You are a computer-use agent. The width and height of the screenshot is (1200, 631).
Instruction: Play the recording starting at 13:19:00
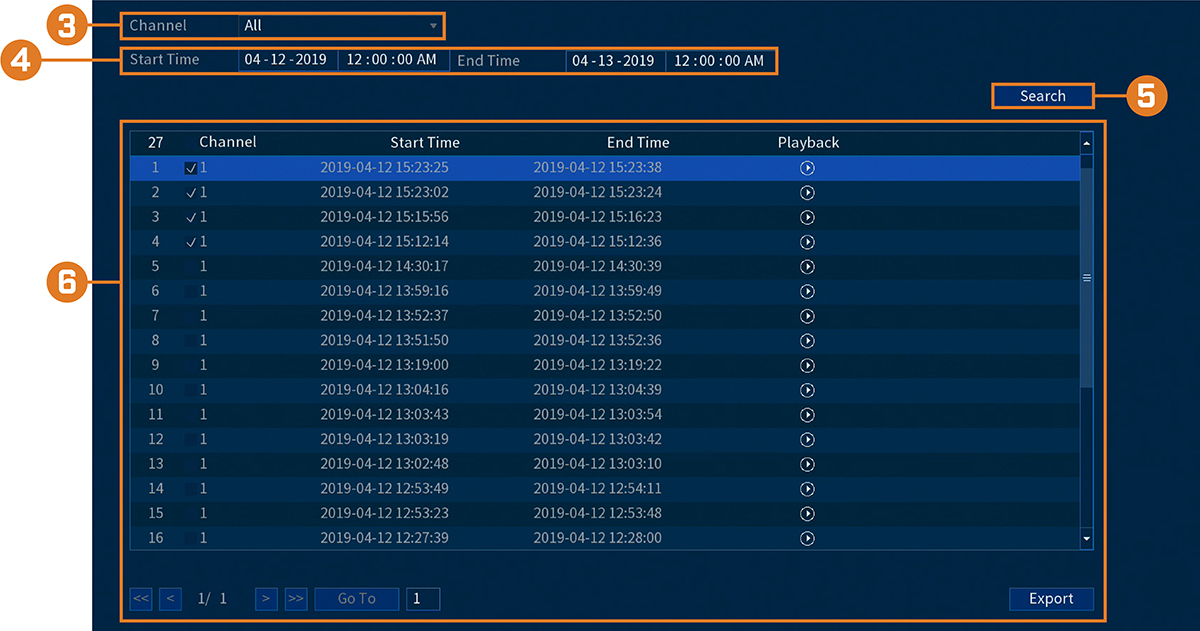(807, 365)
